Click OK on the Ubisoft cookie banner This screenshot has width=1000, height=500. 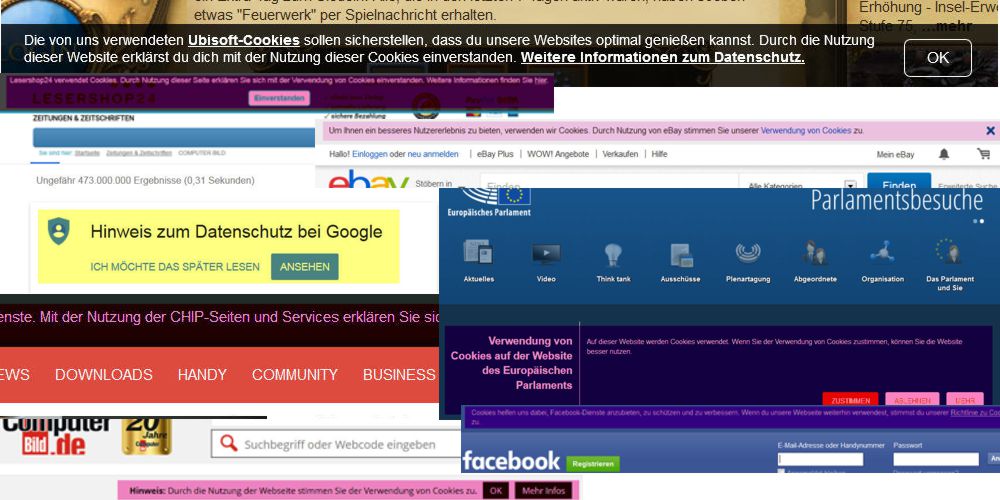(938, 58)
